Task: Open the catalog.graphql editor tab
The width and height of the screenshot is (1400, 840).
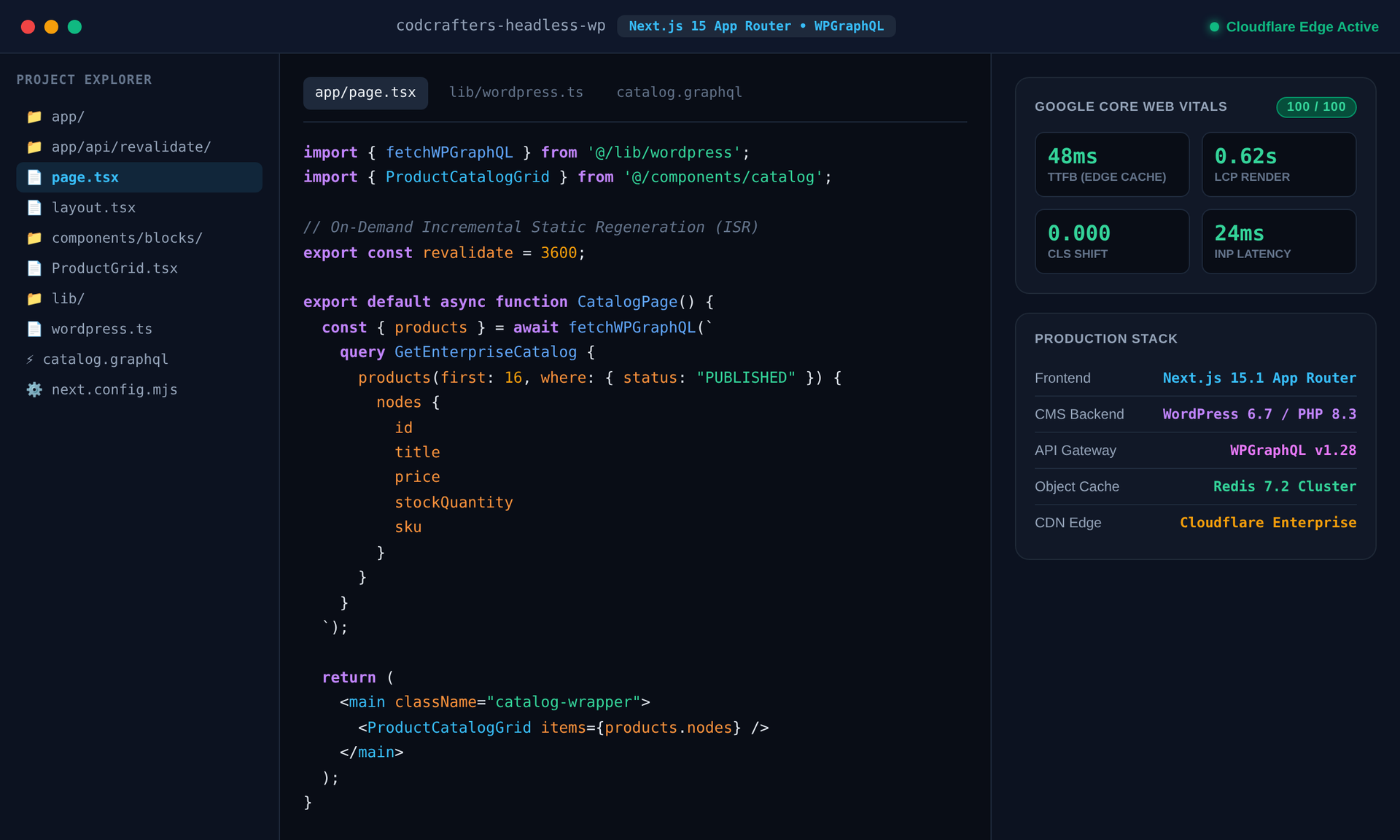Action: point(679,93)
